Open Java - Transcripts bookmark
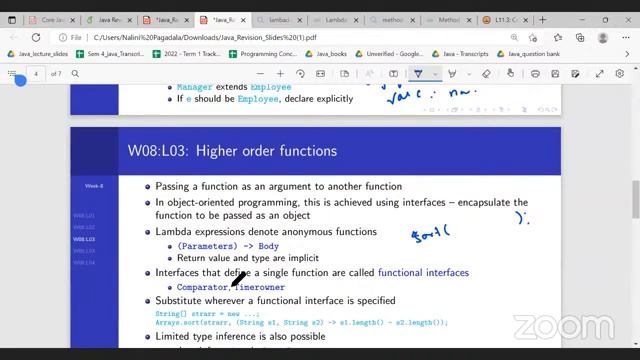Image resolution: width=640 pixels, height=360 pixels. 460,54
